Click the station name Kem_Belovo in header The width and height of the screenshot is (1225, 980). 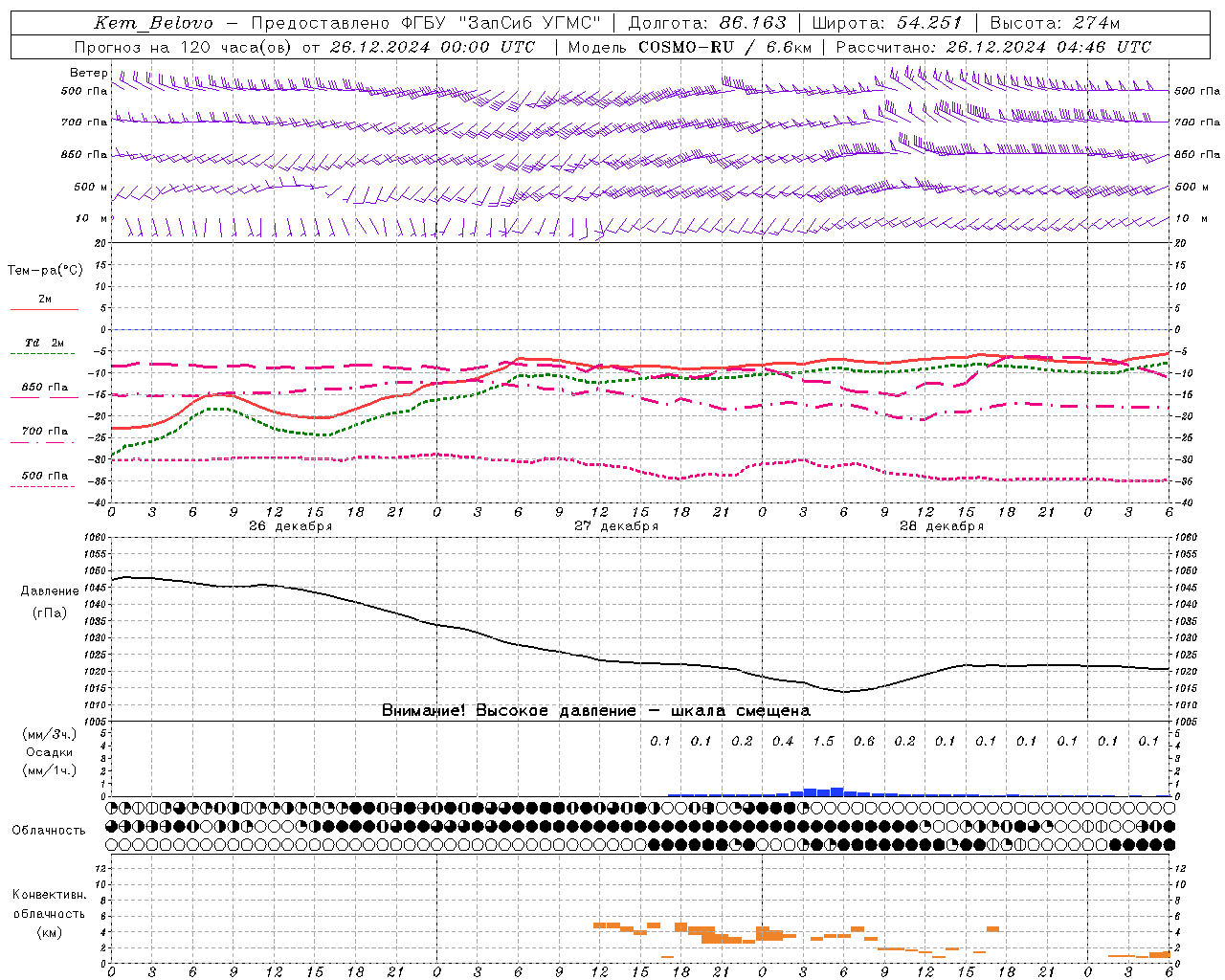(154, 23)
